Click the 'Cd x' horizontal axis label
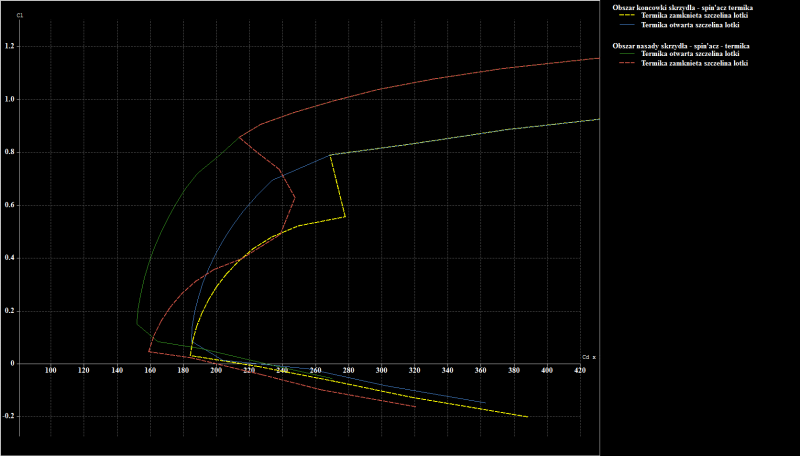 pos(588,357)
